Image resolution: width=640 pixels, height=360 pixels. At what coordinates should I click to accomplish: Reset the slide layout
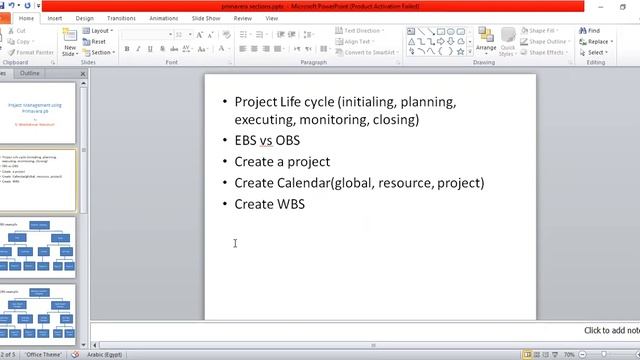click(94, 42)
